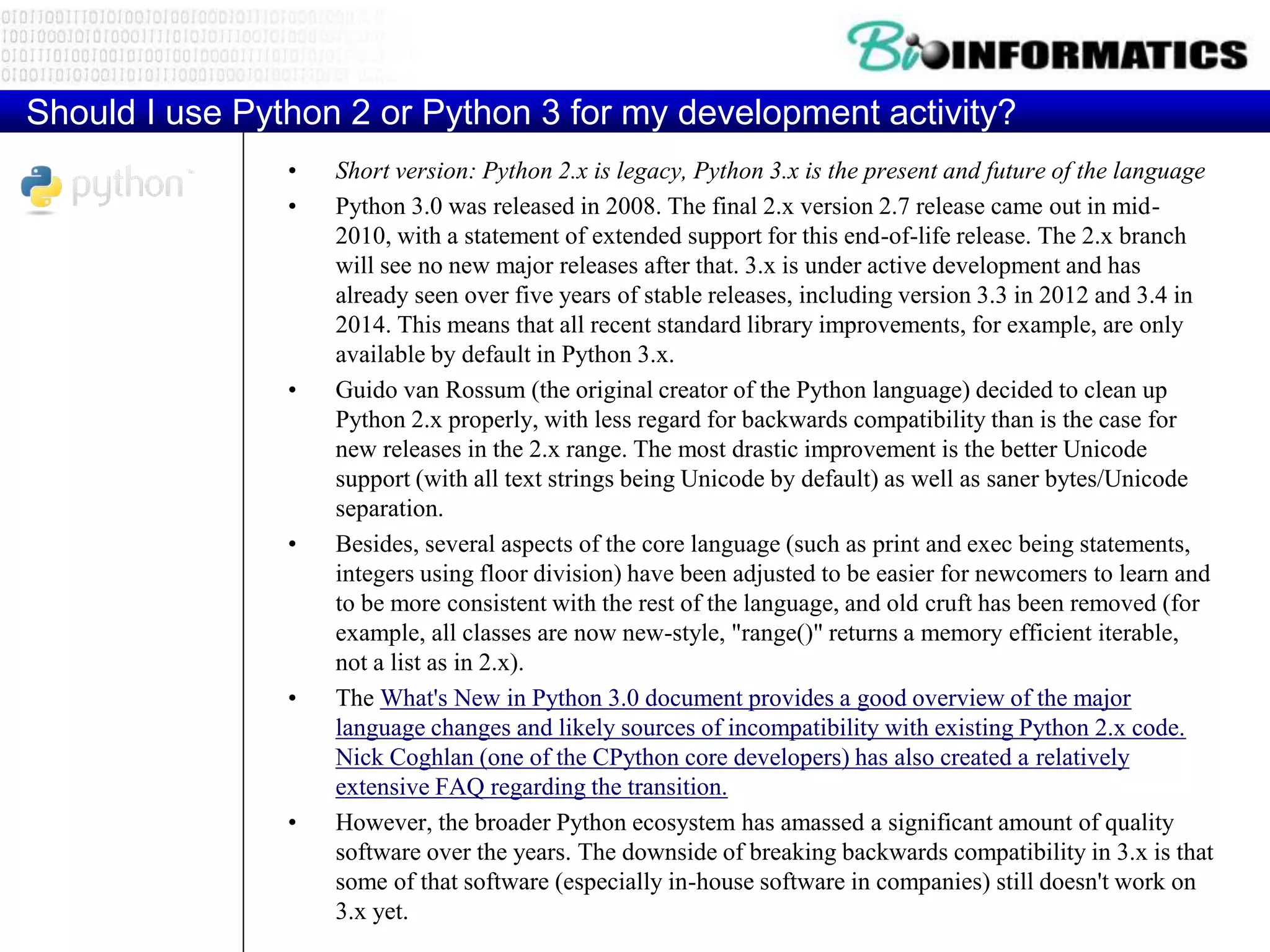Click the text "Python 3.0 was released in 2008"
This screenshot has height=952, width=1270.
(496, 206)
